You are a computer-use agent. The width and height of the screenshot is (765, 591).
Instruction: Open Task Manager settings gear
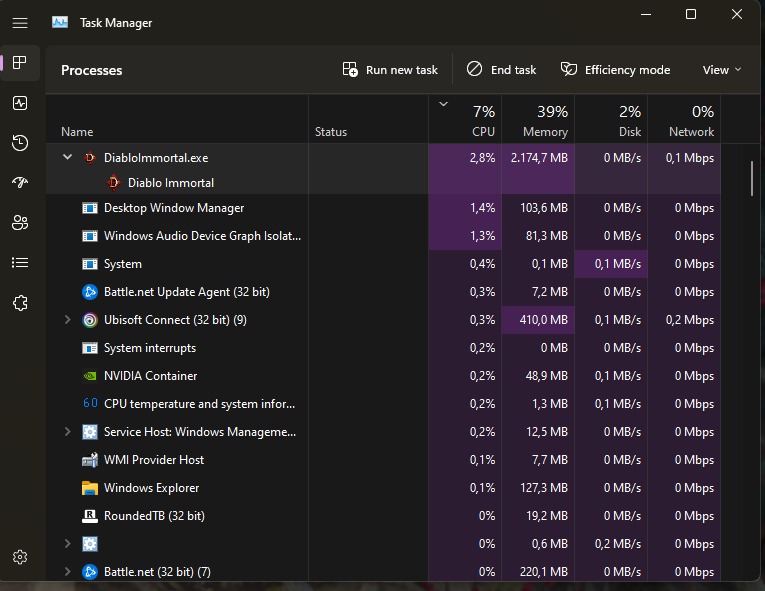[x=20, y=557]
